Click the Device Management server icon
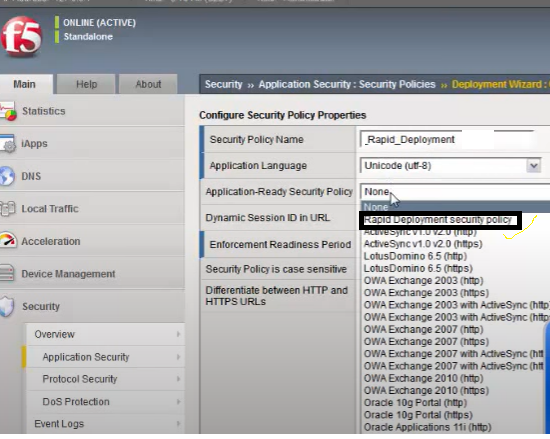 tap(7, 273)
